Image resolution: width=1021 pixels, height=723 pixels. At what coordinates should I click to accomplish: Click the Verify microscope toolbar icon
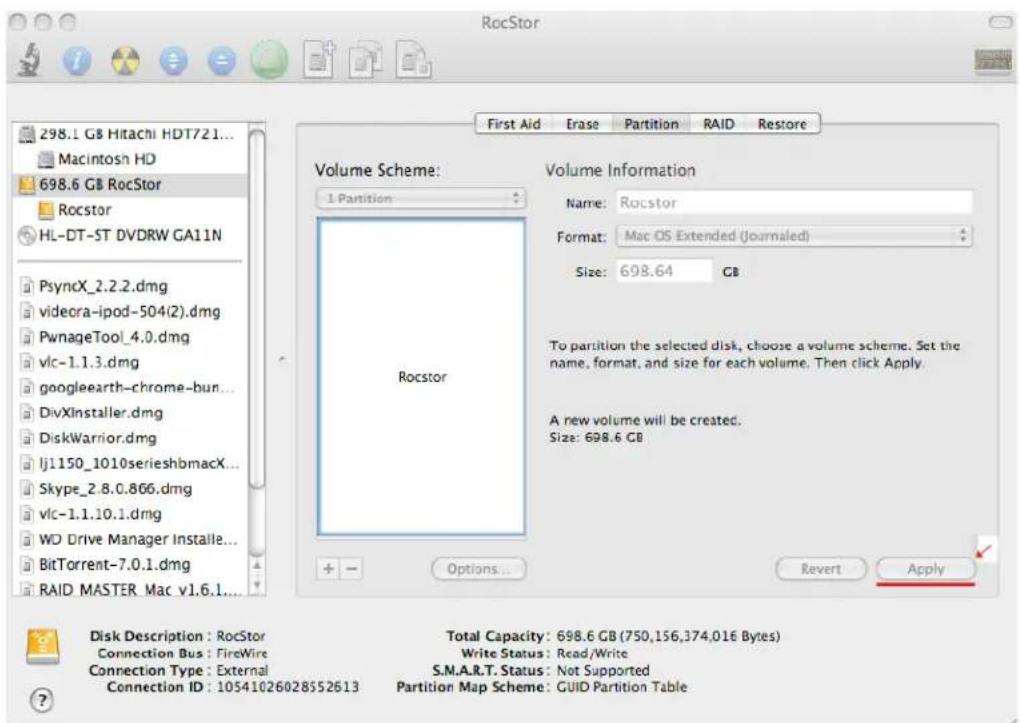(29, 61)
